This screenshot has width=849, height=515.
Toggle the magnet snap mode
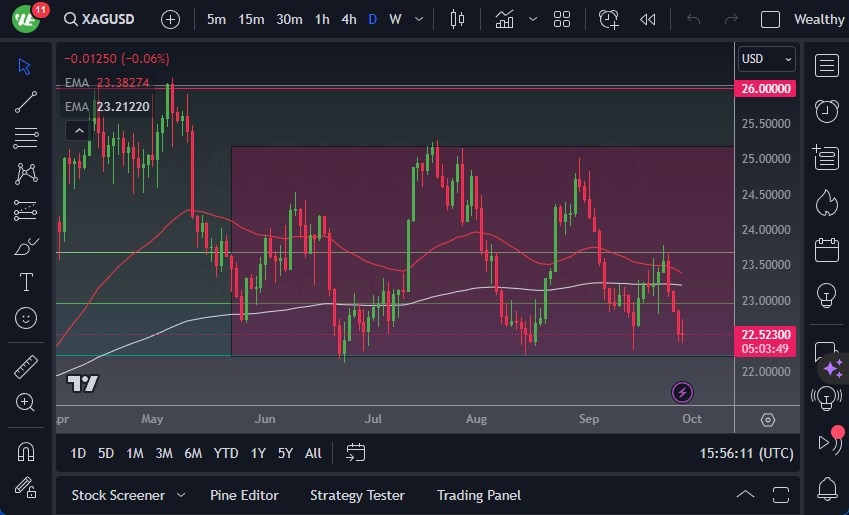tap(26, 451)
